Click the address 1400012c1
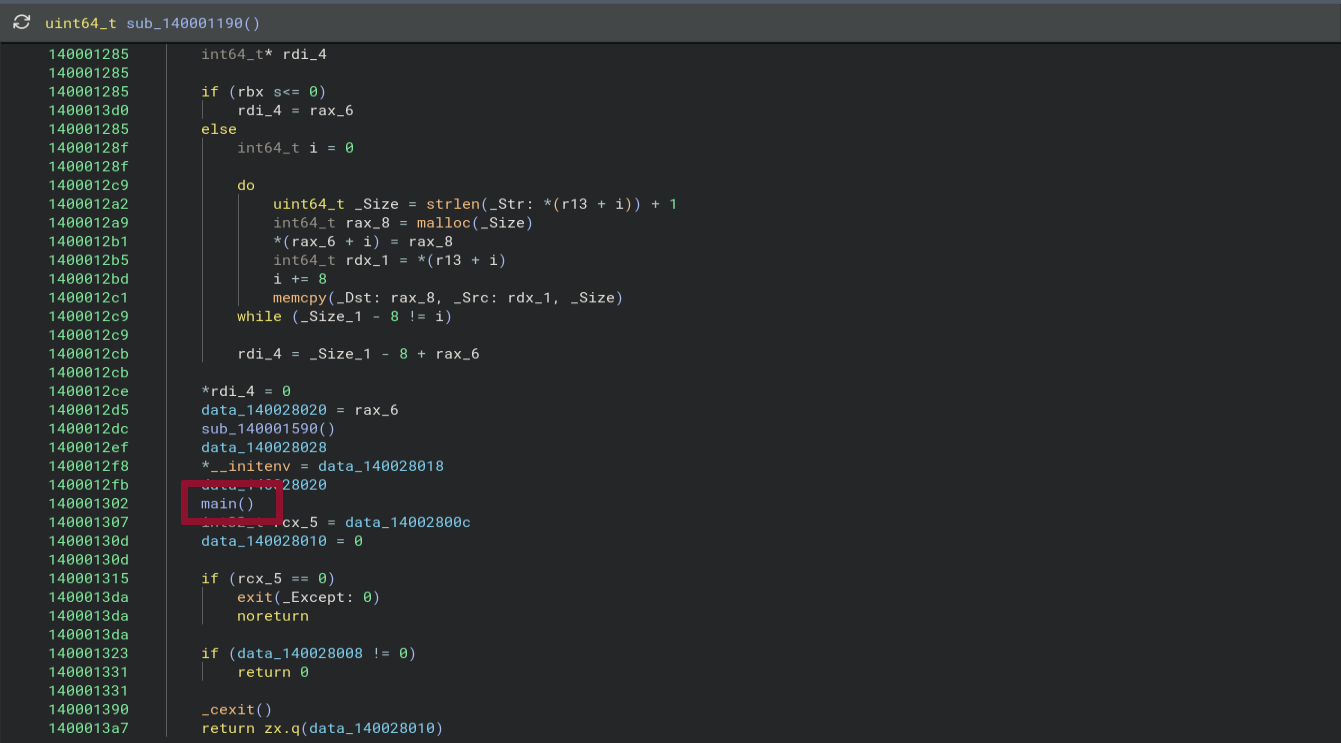 click(x=88, y=298)
